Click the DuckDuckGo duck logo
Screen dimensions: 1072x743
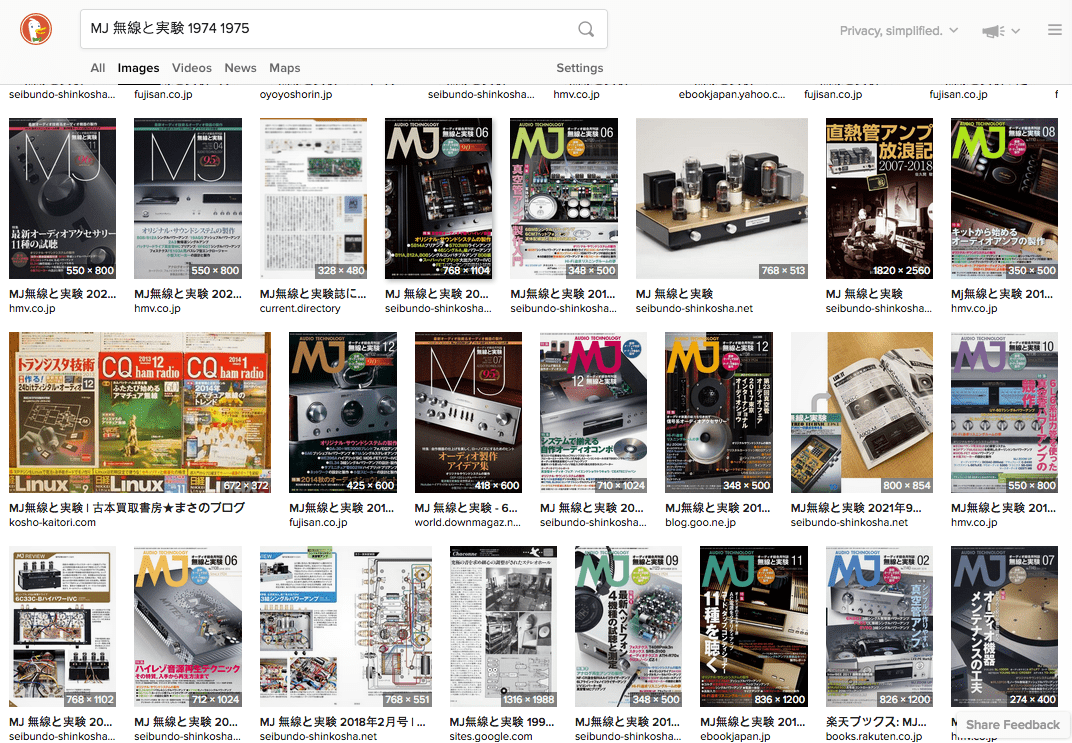click(36, 29)
